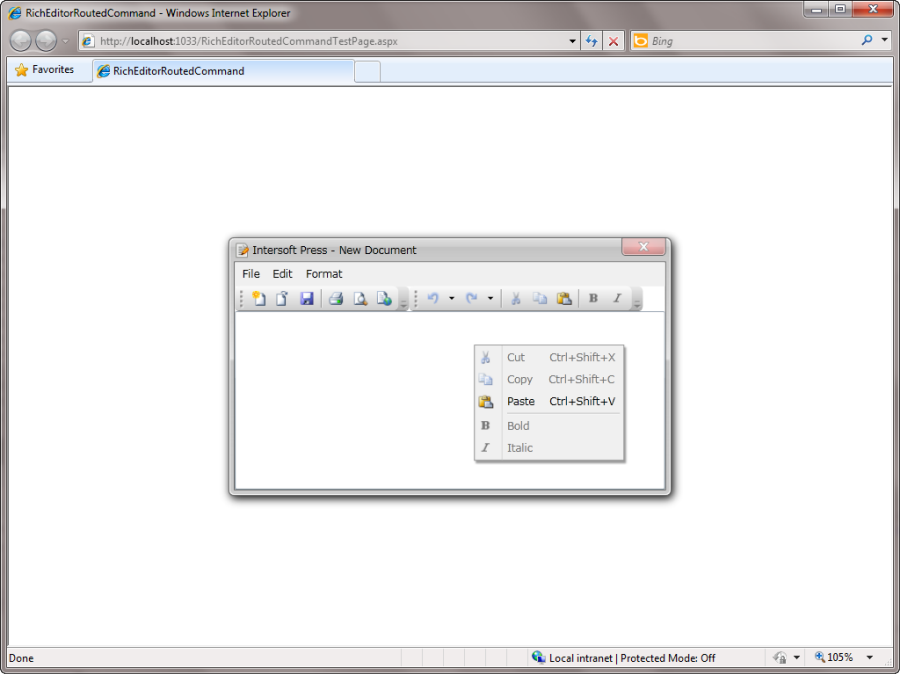This screenshot has height=674, width=900.
Task: Click the browser Back button
Action: tap(21, 41)
